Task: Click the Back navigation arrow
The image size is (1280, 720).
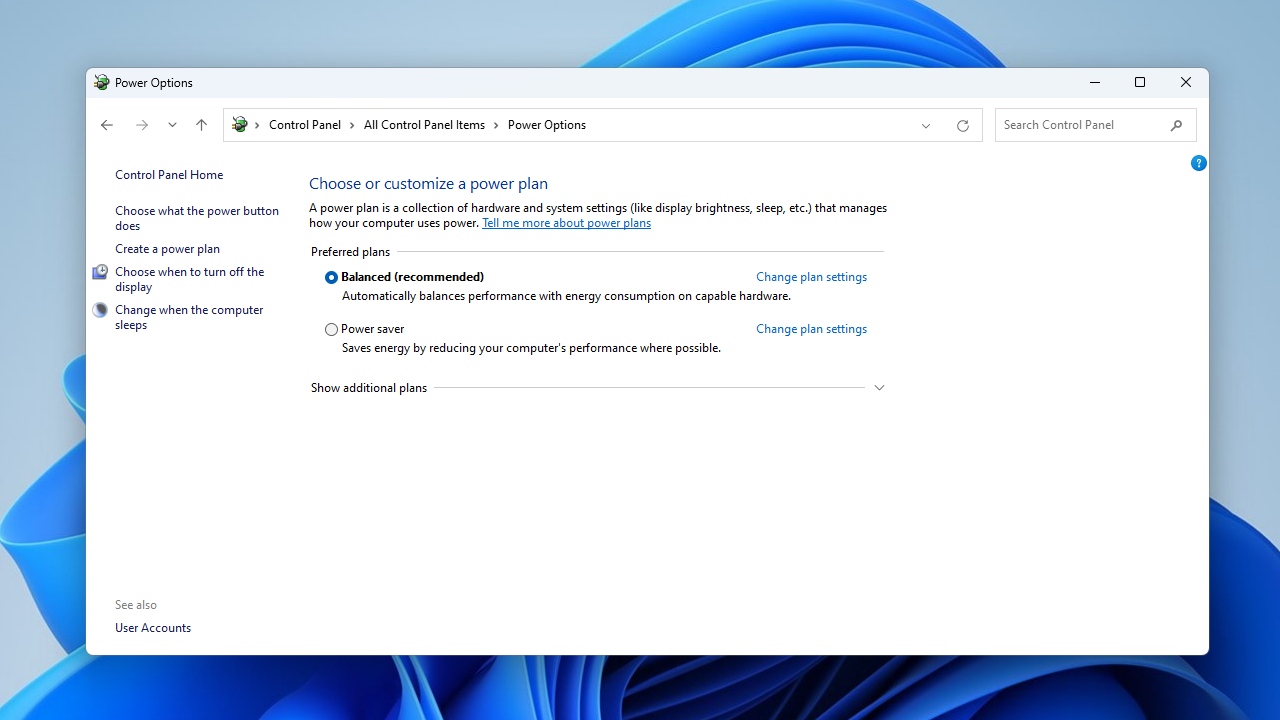Action: 107,125
